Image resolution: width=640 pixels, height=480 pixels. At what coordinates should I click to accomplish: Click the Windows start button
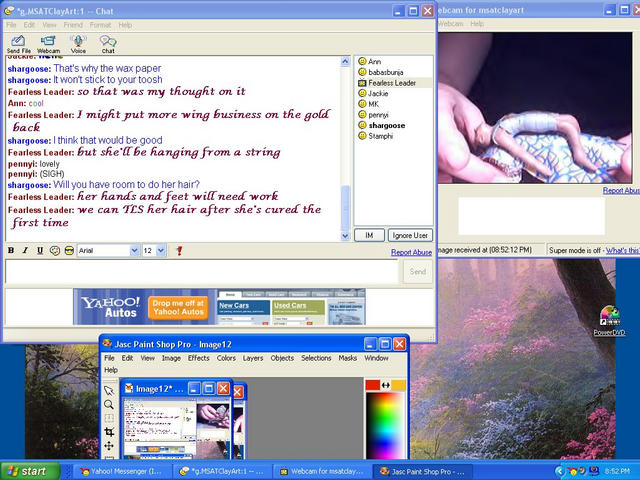click(x=30, y=471)
